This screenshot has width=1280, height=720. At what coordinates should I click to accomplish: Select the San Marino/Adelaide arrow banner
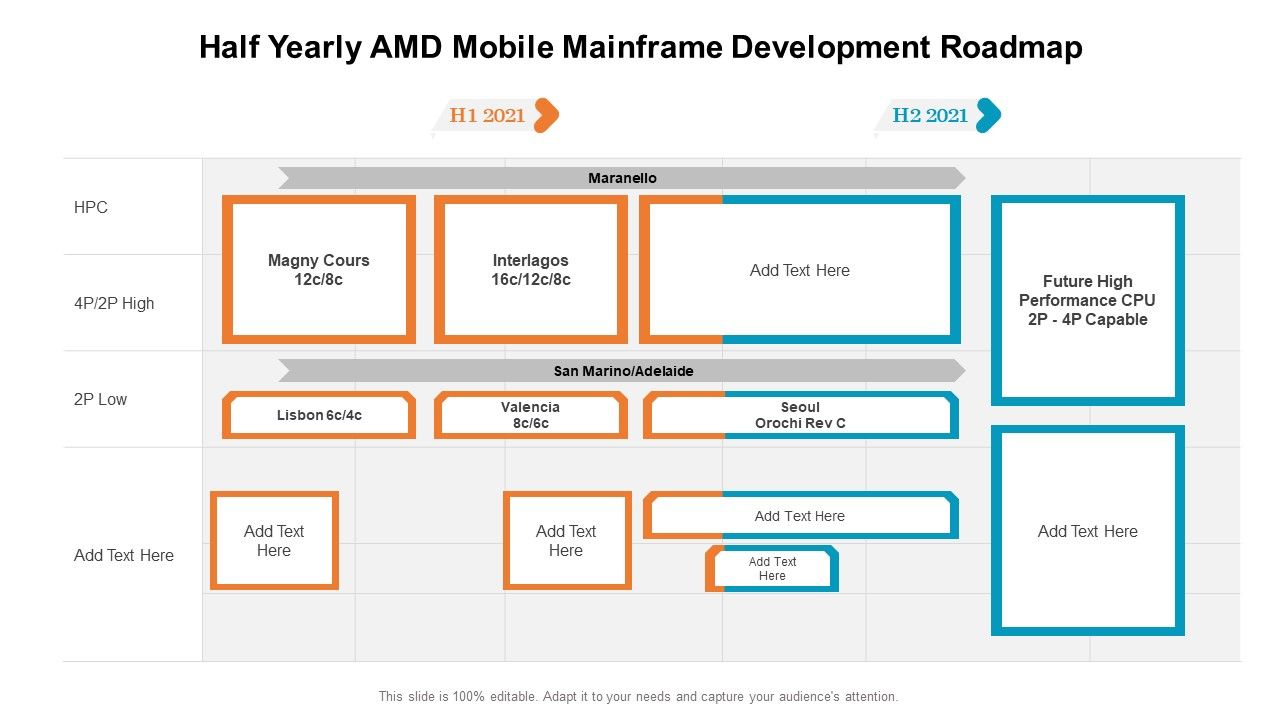[620, 371]
